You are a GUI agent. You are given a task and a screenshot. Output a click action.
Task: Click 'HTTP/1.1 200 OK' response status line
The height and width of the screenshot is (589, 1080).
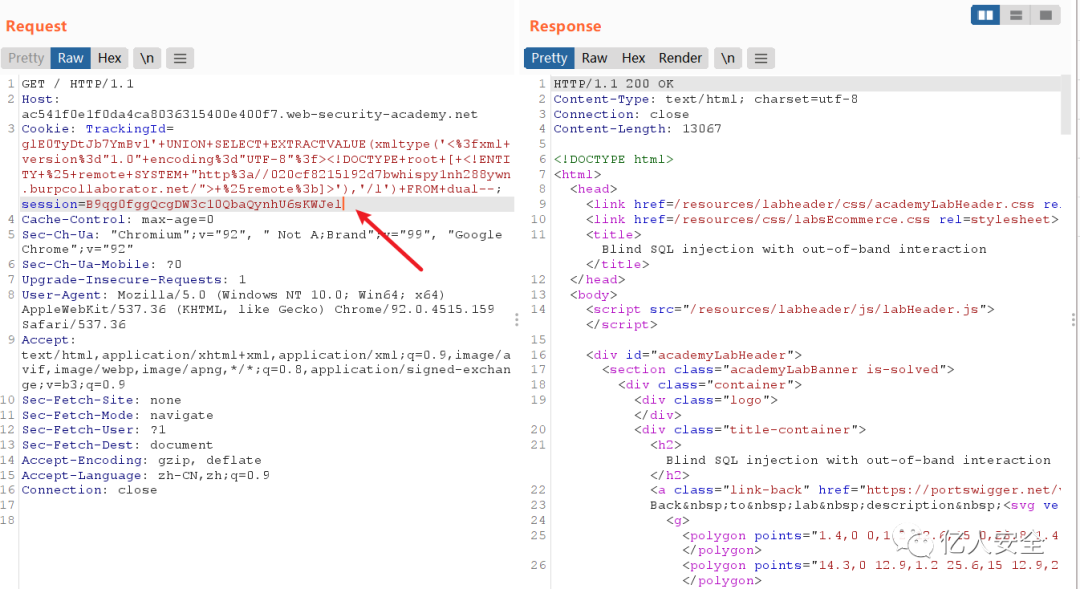pos(614,84)
